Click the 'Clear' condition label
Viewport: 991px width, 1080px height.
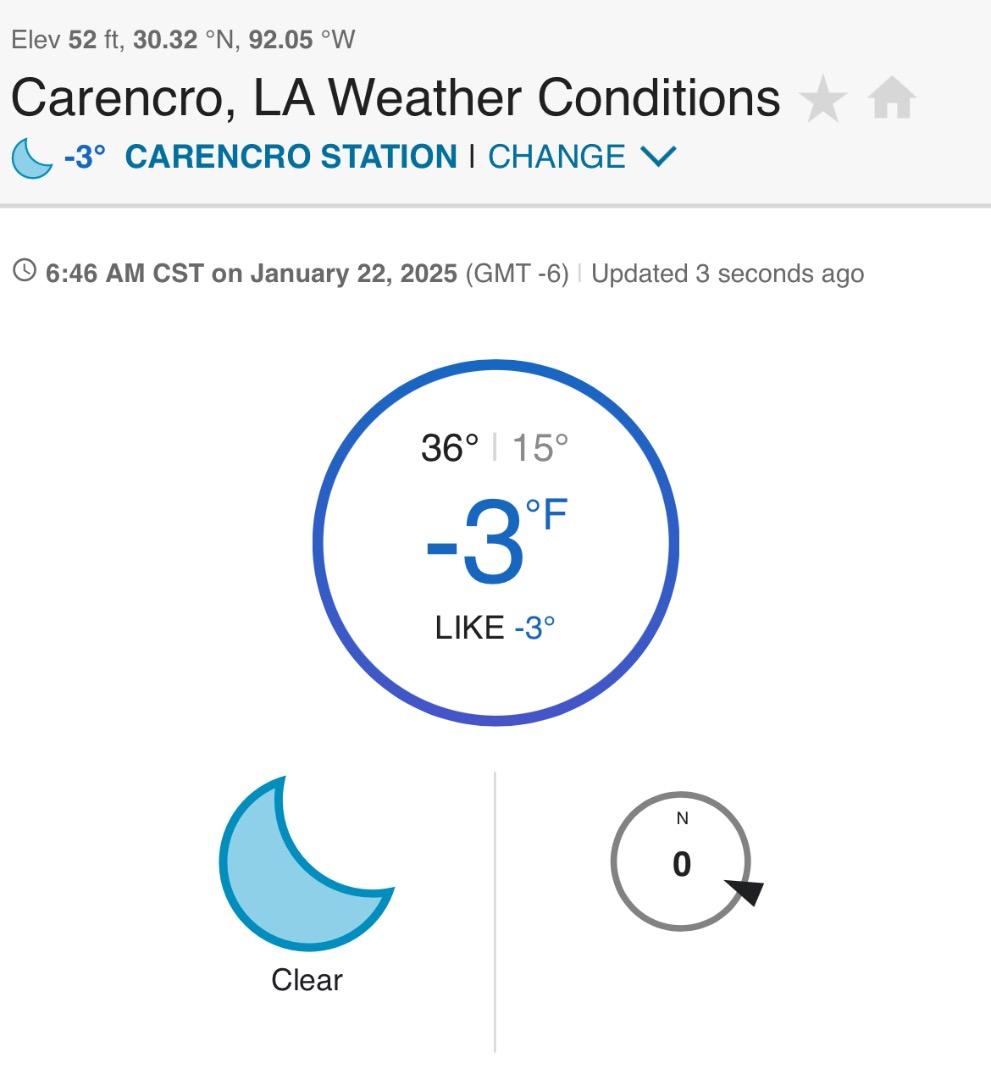pyautogui.click(x=307, y=980)
